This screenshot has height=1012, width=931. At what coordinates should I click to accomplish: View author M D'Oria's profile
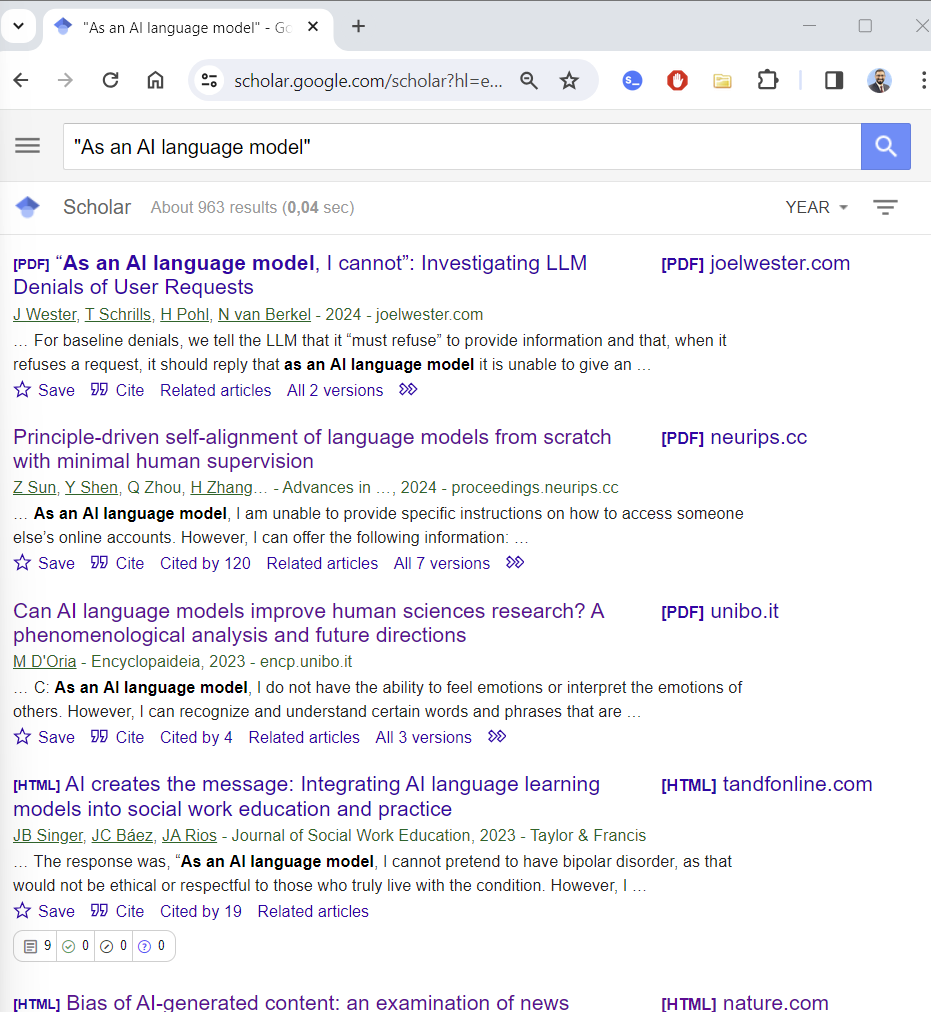click(45, 662)
